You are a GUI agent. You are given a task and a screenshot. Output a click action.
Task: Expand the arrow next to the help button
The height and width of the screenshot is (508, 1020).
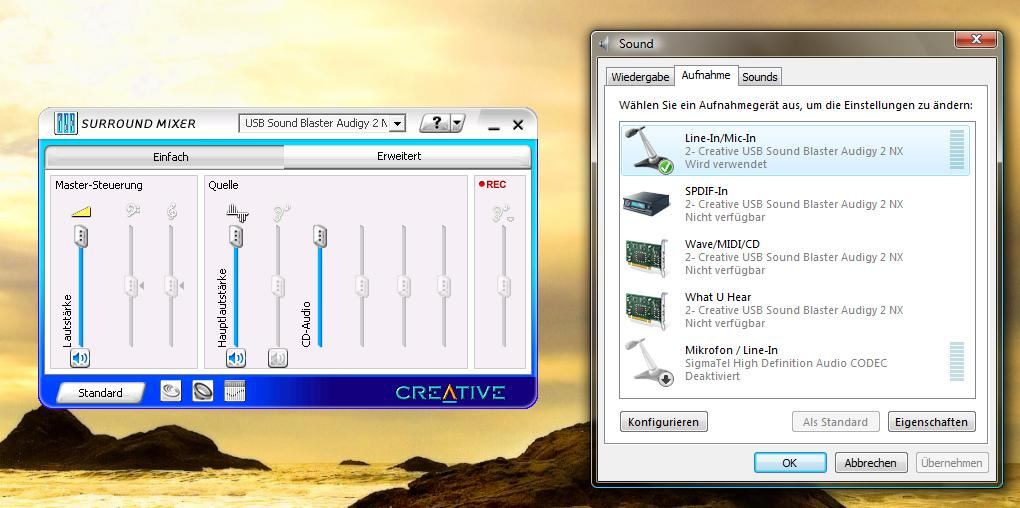(x=458, y=123)
